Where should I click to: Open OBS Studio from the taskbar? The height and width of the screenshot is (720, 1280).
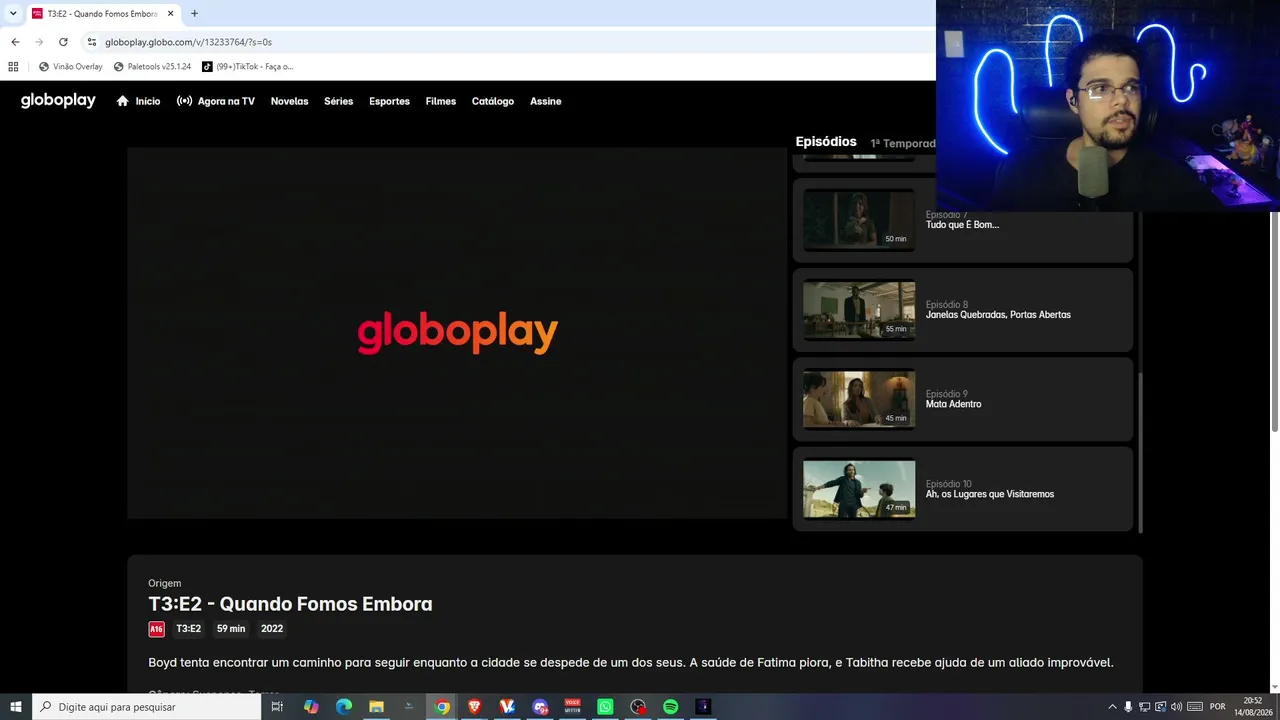[638, 707]
